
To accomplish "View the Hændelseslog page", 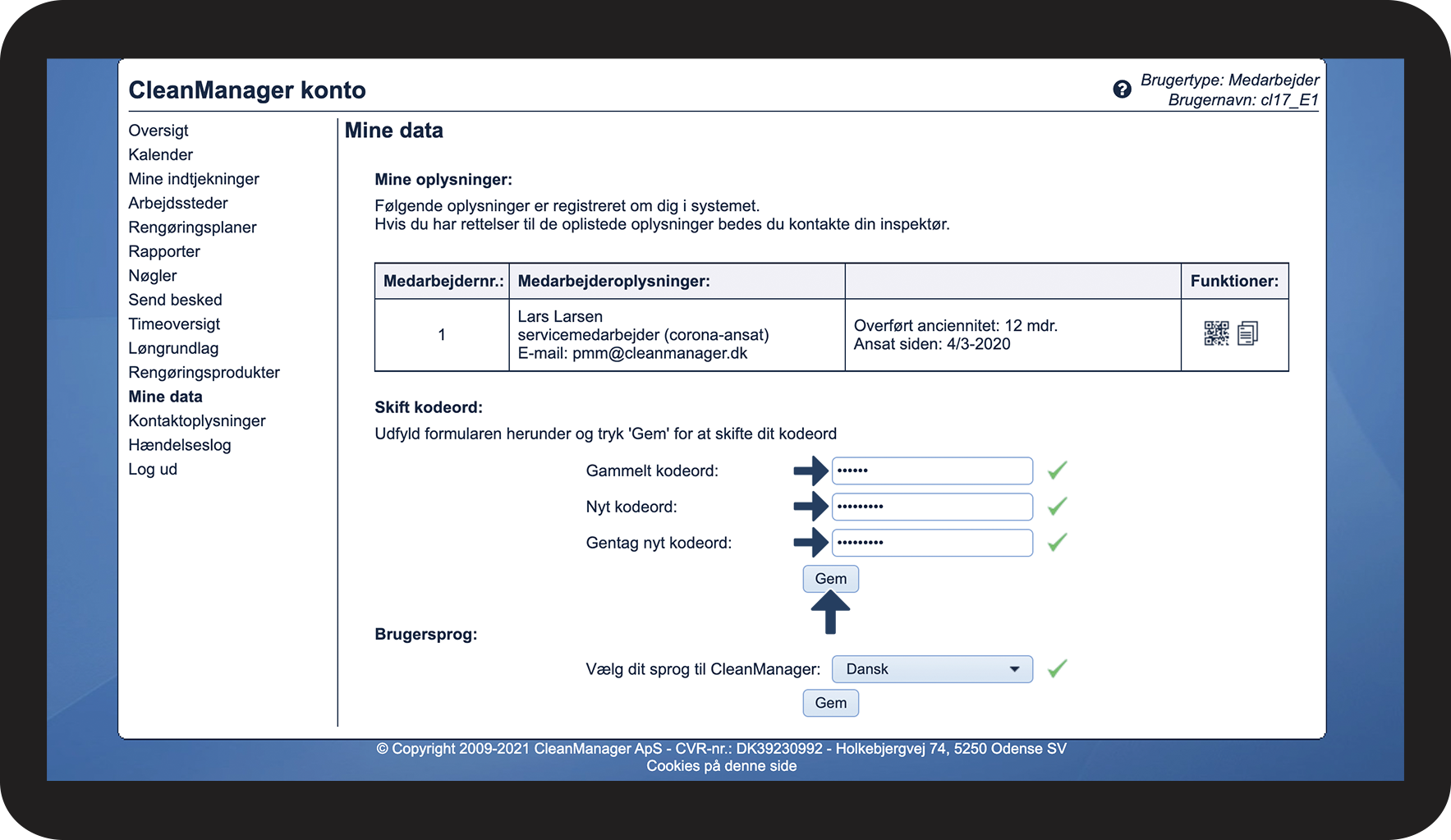I will tap(180, 445).
